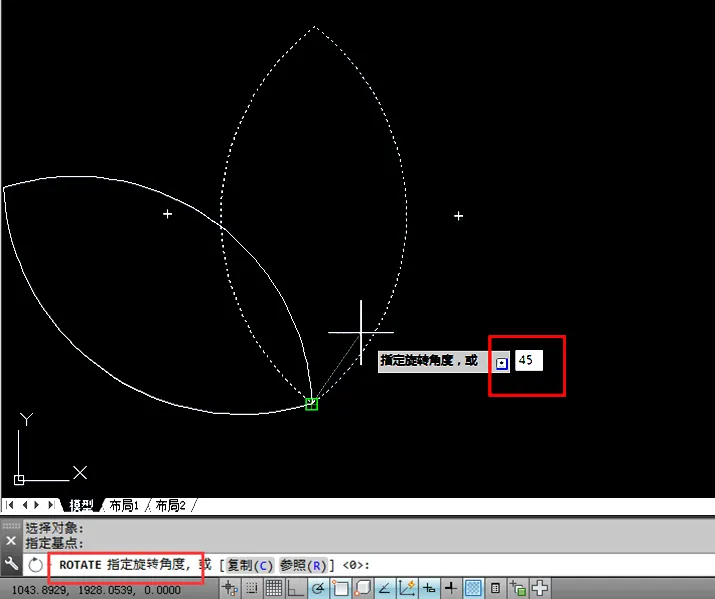Click the Polar Tracking status icon

coord(319,588)
